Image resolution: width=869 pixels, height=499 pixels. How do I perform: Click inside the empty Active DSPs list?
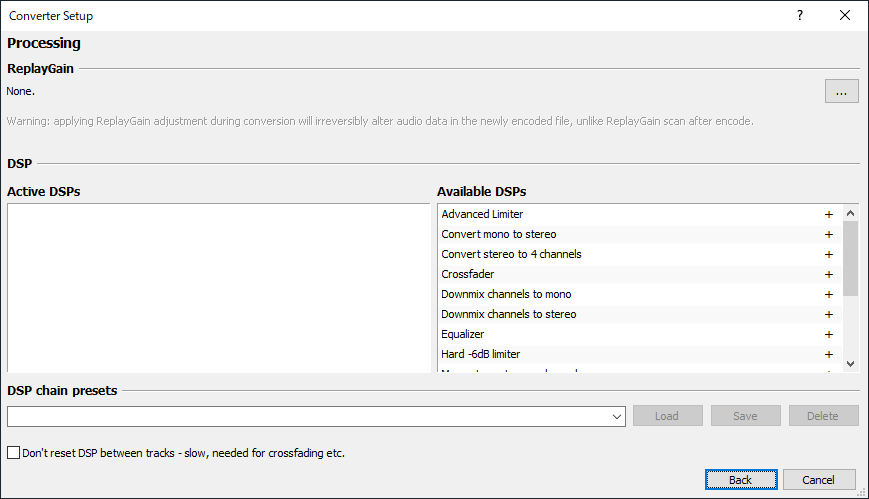click(218, 288)
